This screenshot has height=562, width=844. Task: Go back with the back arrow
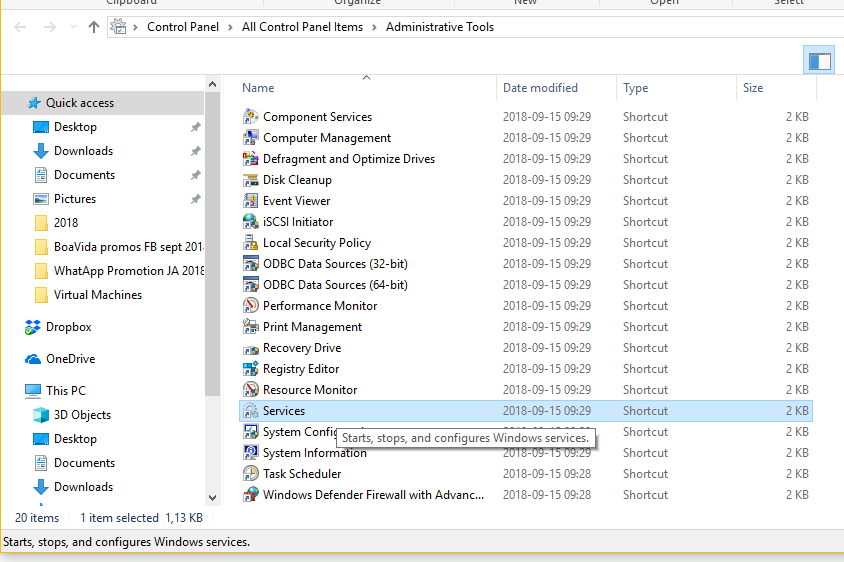(x=20, y=27)
